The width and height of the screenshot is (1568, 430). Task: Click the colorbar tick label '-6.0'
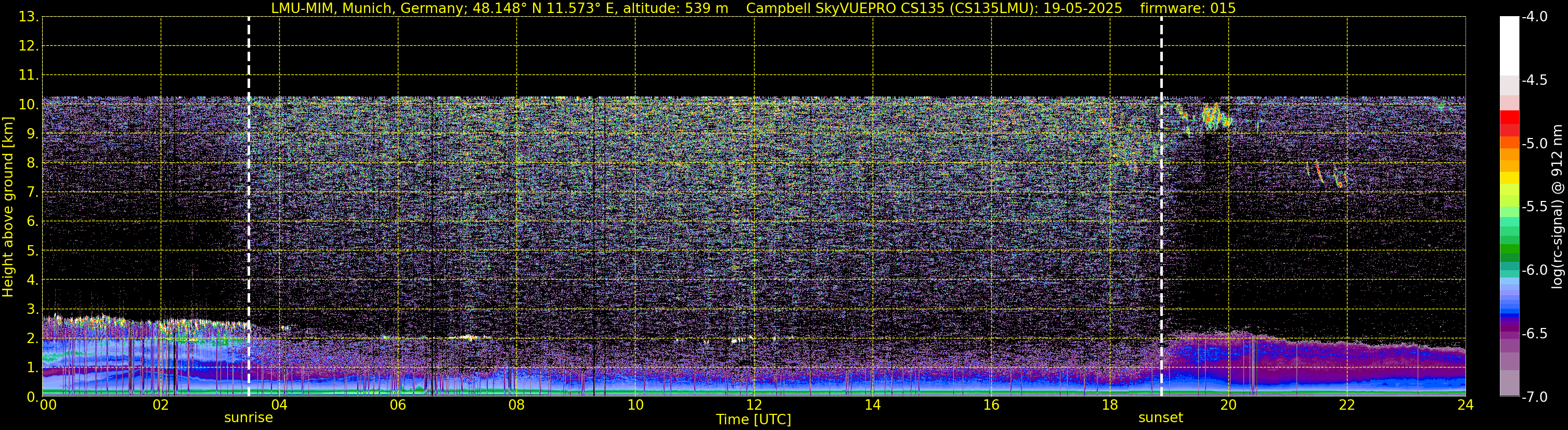coord(1534,270)
